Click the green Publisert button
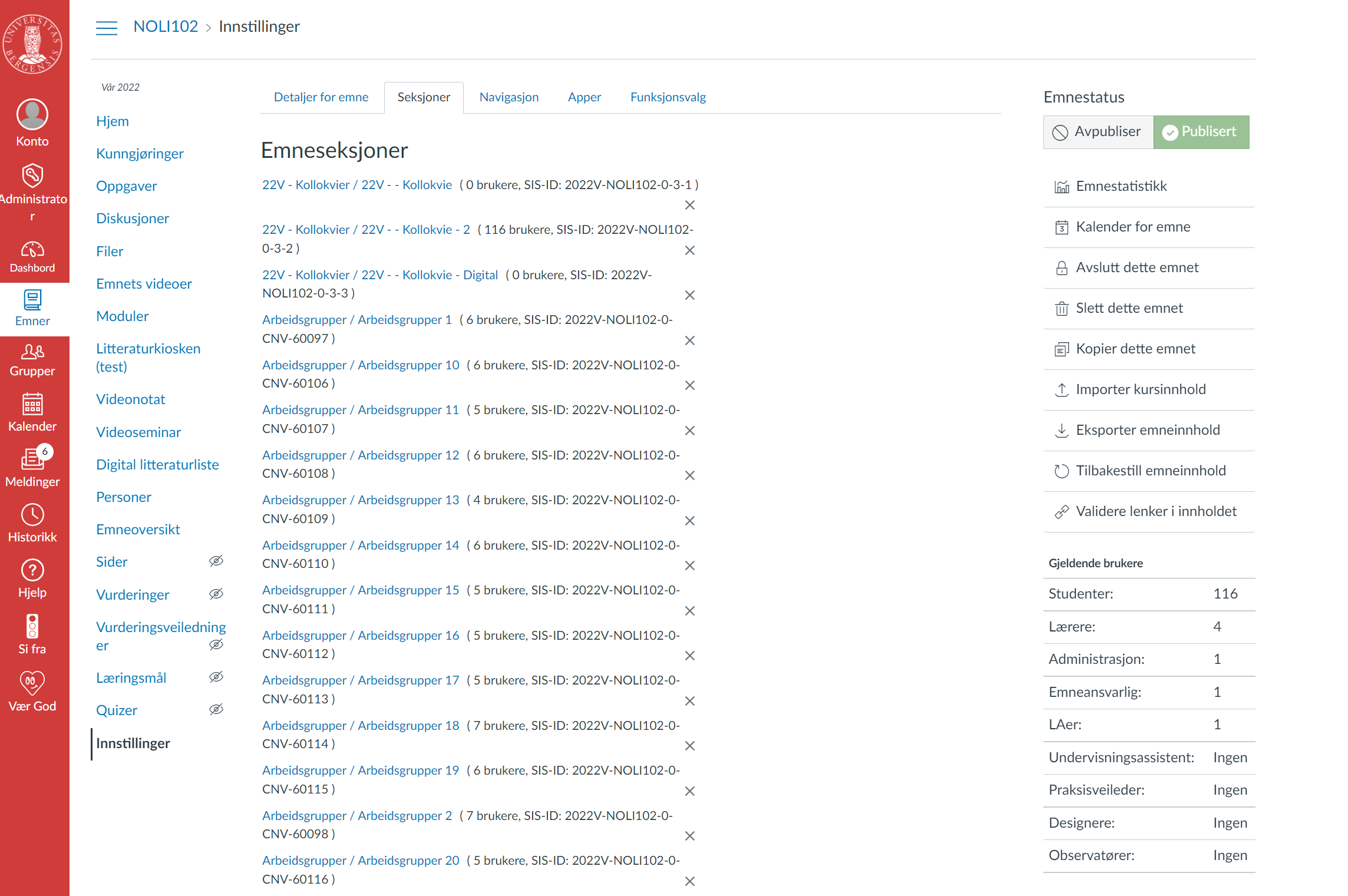 click(1201, 132)
